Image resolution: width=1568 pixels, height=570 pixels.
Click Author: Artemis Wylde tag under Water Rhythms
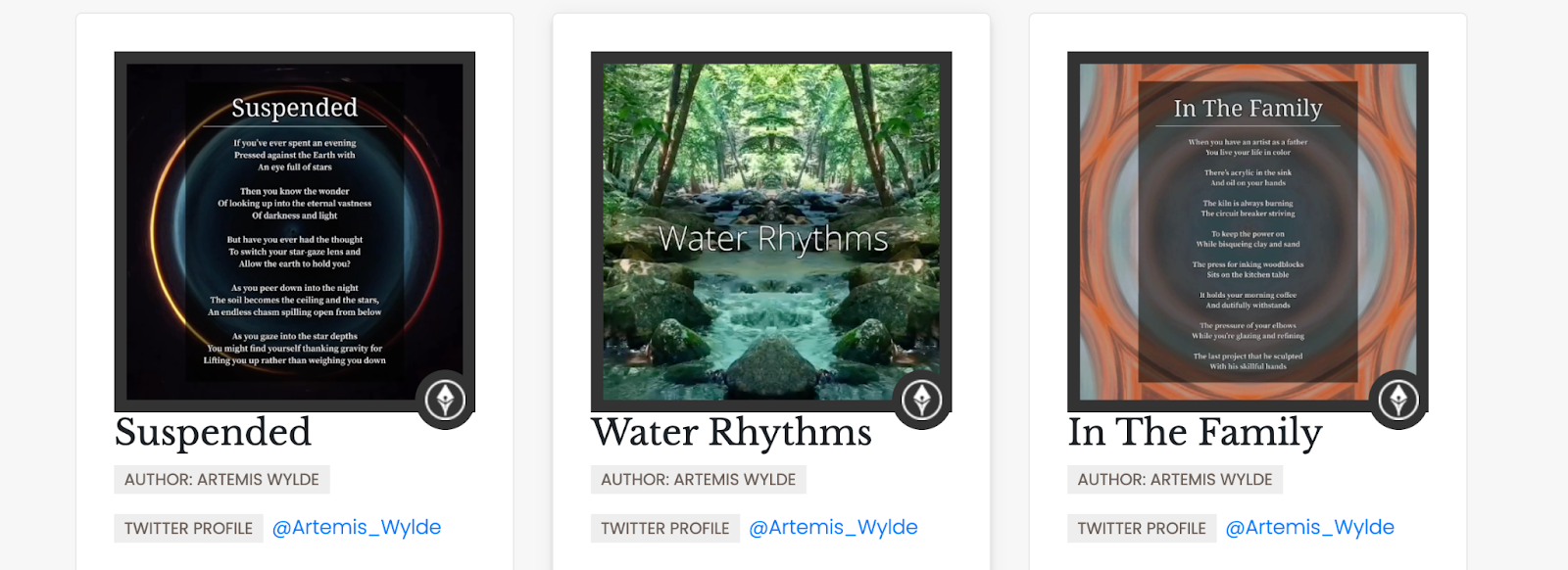pos(698,479)
